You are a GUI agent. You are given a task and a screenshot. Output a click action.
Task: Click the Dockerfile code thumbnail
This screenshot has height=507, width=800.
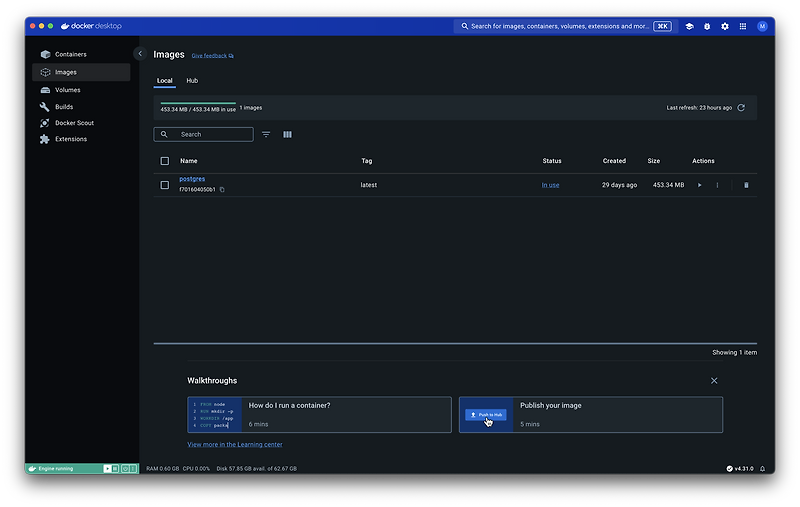coord(215,415)
